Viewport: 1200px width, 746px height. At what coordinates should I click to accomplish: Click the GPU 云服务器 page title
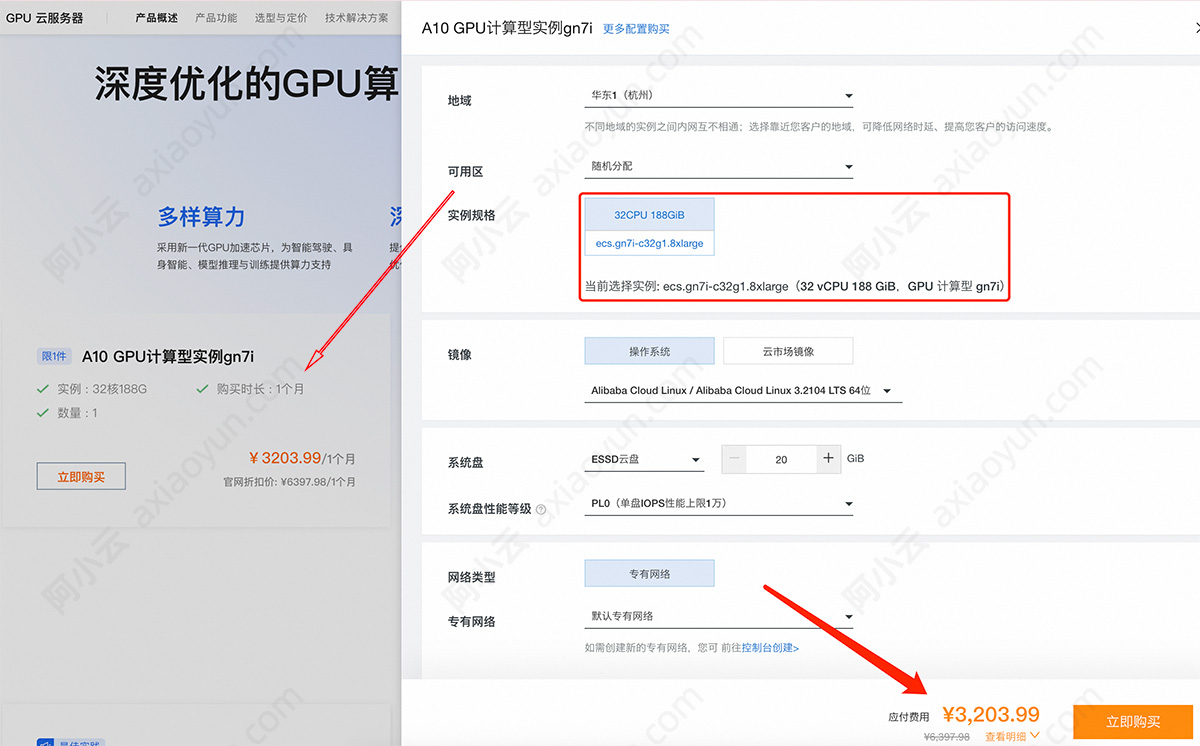click(x=45, y=18)
